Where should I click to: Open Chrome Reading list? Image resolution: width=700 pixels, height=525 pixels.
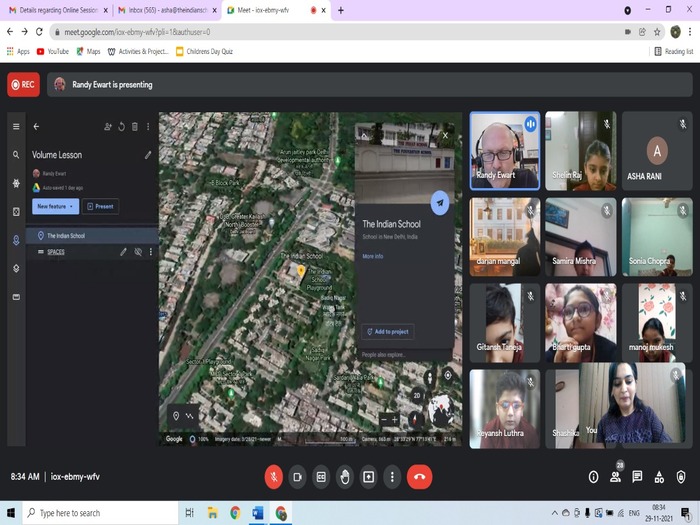pyautogui.click(x=674, y=51)
